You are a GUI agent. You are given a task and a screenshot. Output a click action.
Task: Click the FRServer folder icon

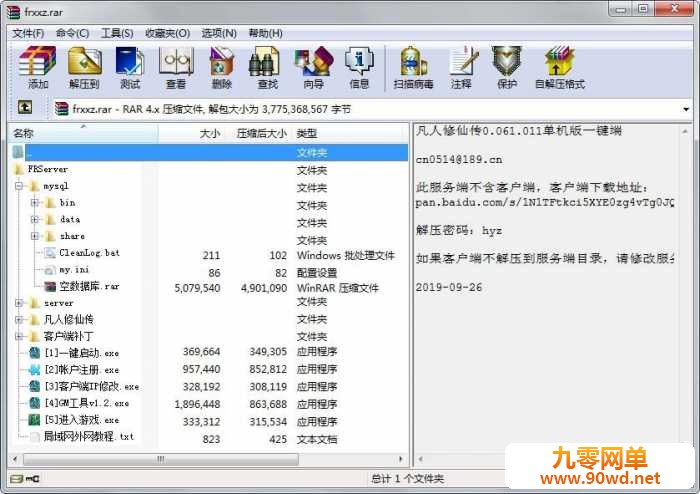point(19,170)
